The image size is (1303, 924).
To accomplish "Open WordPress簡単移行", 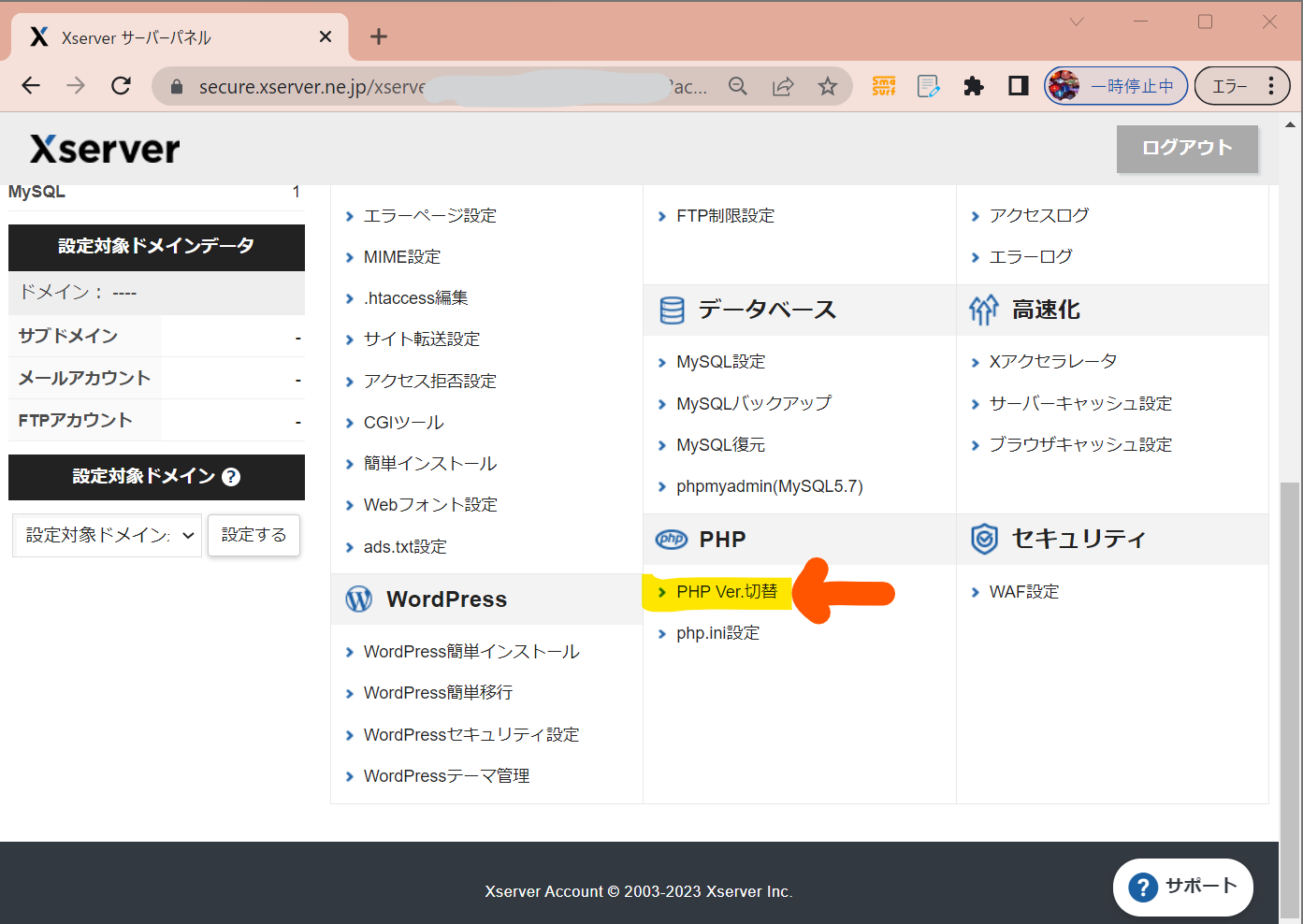I will point(438,693).
